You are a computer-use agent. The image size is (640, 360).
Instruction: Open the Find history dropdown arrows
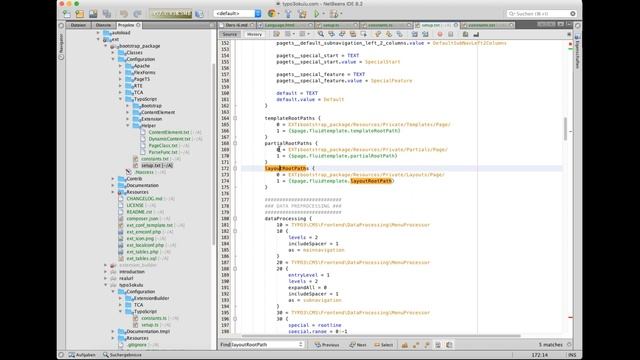click(x=301, y=345)
